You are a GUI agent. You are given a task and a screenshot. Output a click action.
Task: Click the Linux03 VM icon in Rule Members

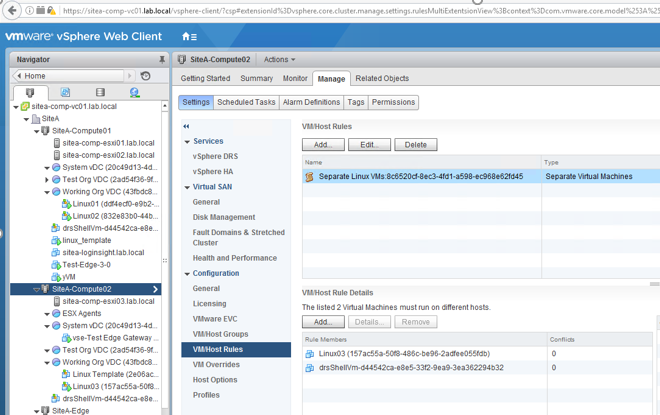click(x=310, y=353)
